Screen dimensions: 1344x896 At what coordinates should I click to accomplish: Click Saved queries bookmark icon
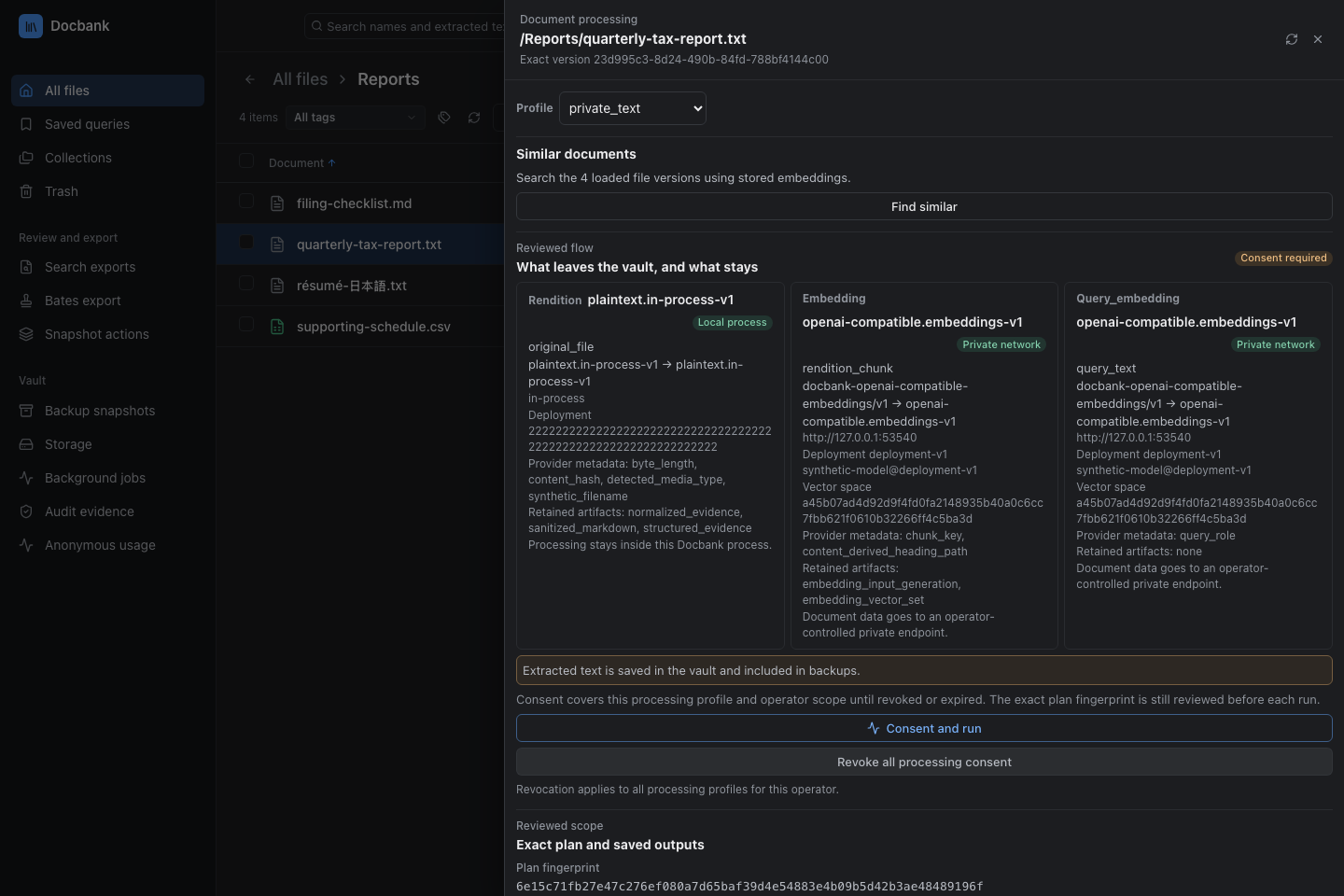pyautogui.click(x=26, y=124)
